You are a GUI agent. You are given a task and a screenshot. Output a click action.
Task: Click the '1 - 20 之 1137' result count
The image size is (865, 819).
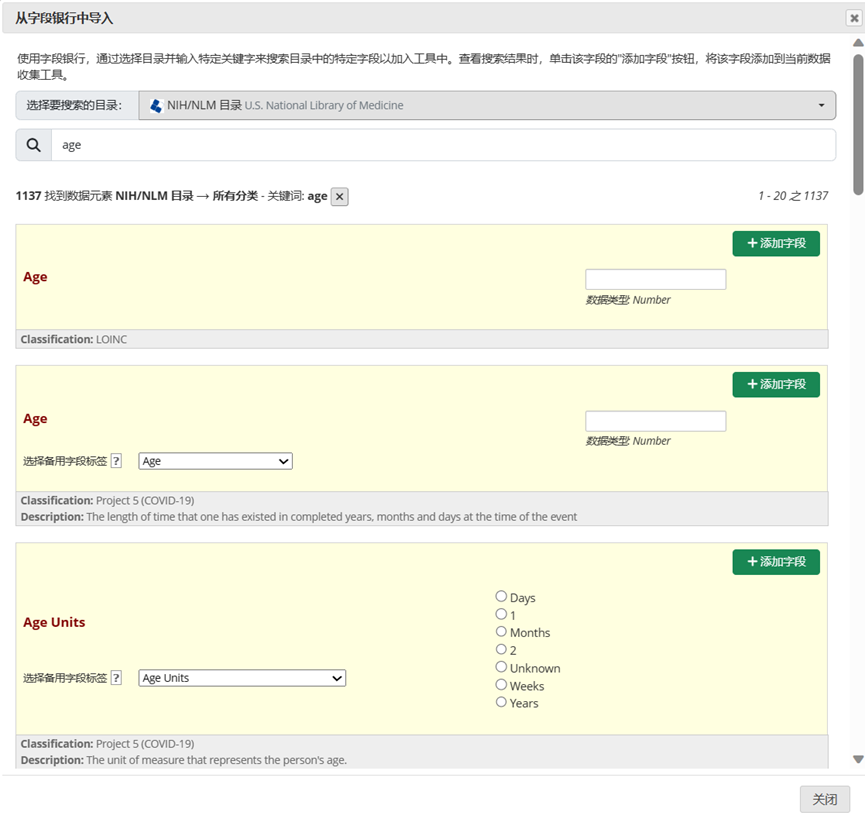[x=793, y=196]
